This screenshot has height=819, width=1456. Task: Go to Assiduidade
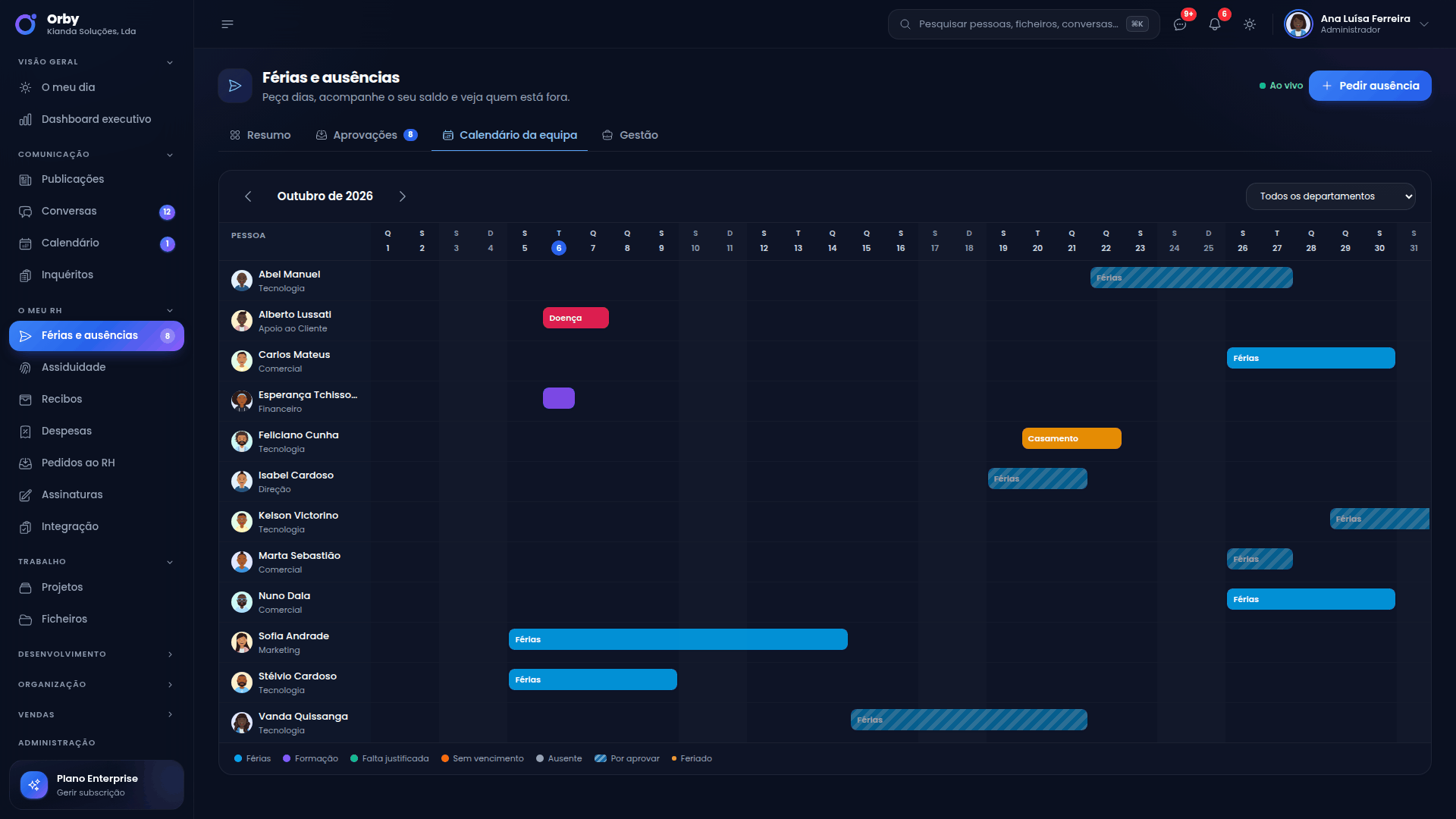96,367
